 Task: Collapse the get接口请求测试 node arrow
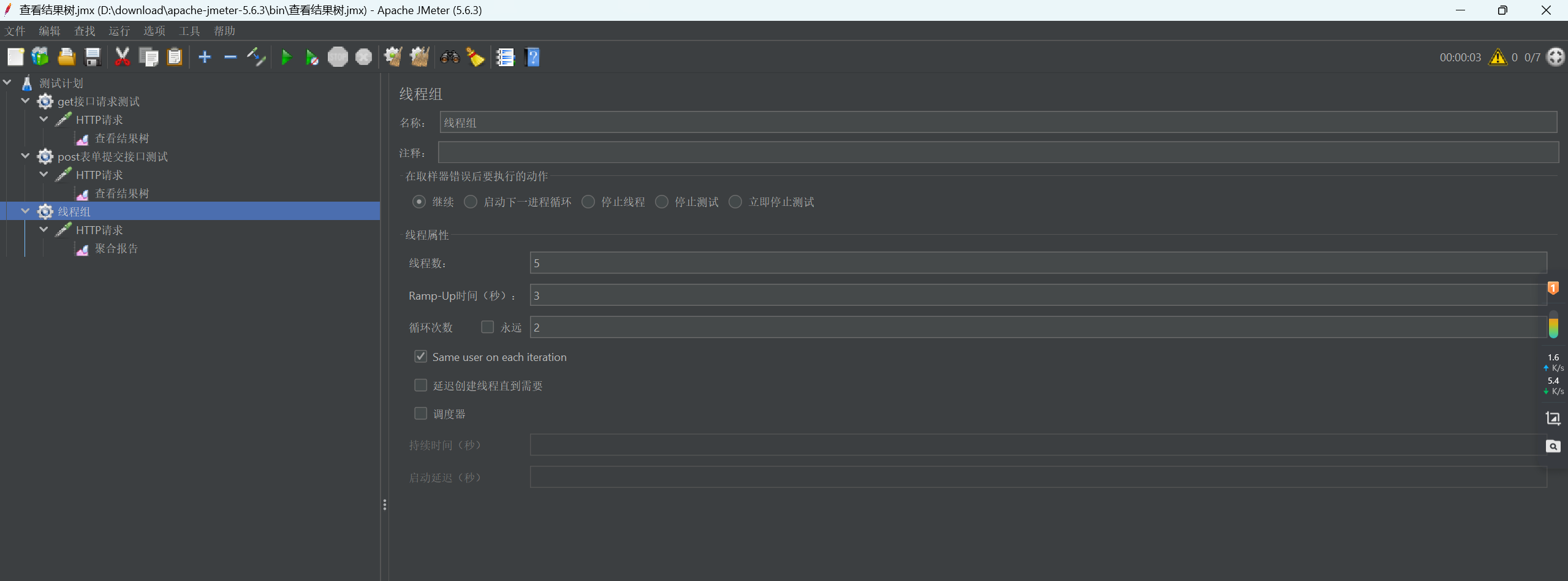tap(26, 101)
